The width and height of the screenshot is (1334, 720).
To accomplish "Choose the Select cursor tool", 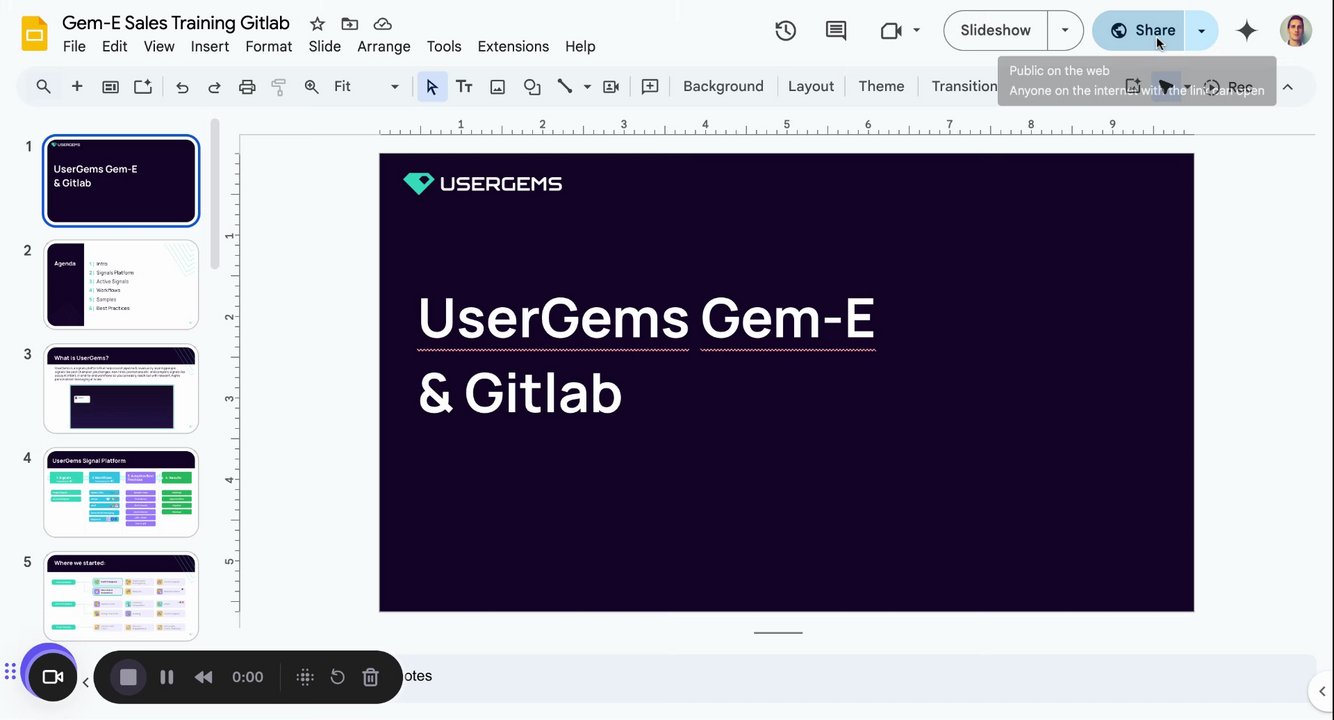I will click(x=432, y=87).
